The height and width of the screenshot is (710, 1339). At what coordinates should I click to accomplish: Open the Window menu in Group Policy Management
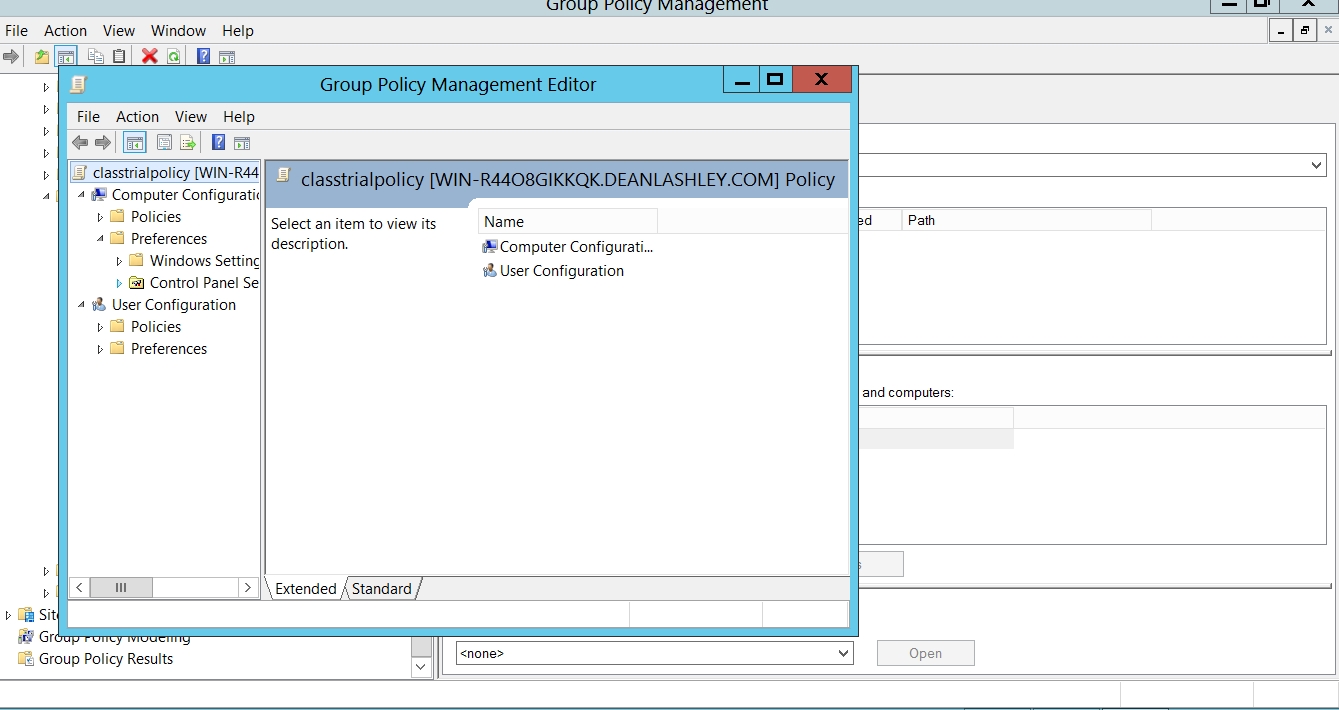[x=178, y=31]
